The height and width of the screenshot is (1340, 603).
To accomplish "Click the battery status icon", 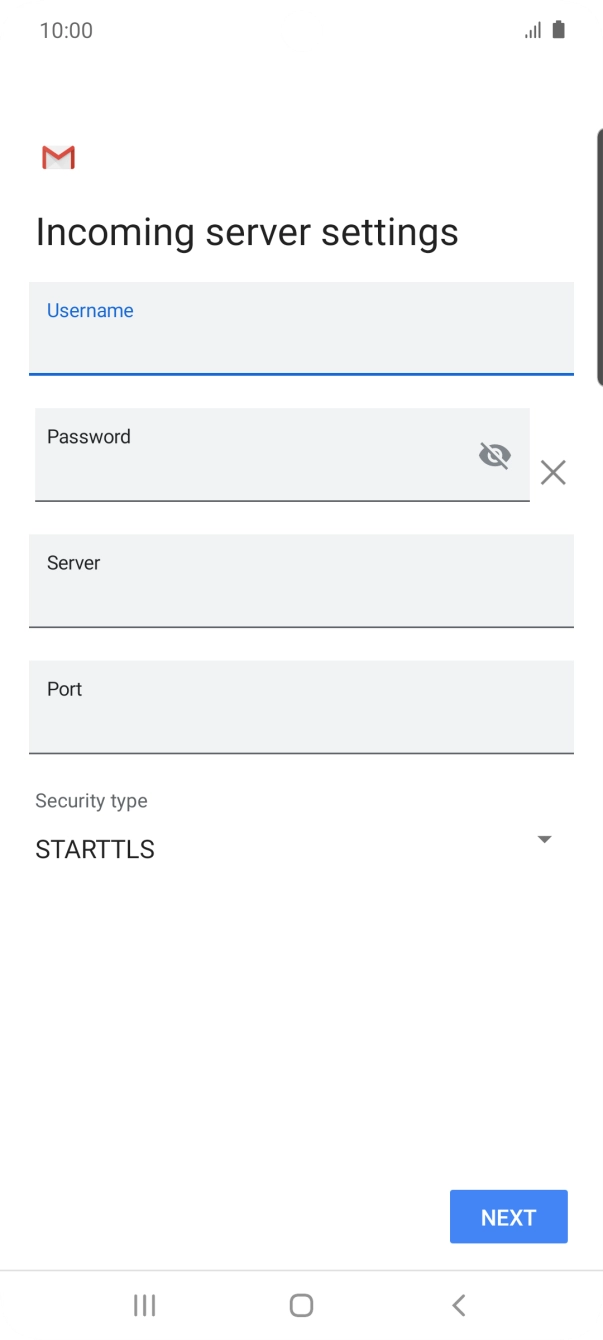I will click(557, 30).
